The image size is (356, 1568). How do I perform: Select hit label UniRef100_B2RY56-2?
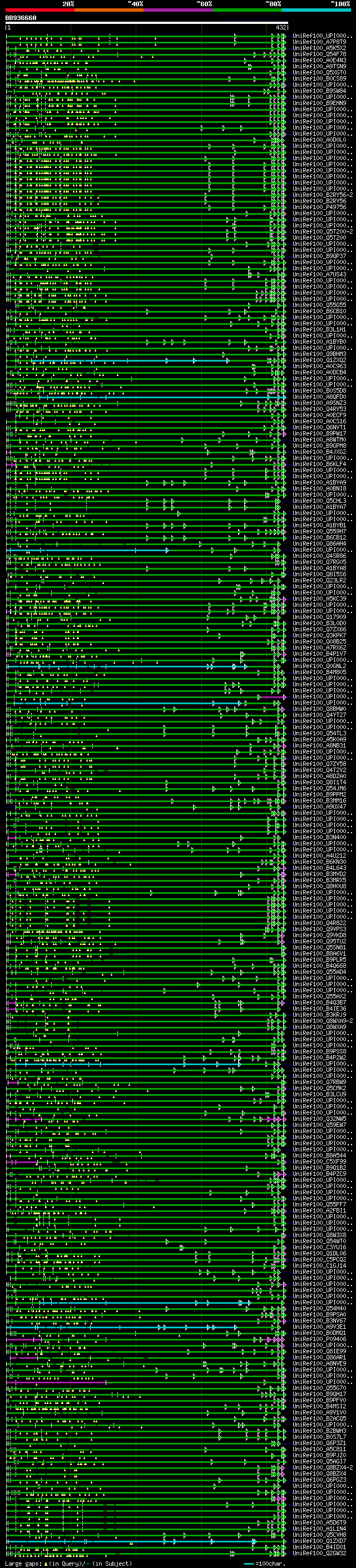point(323,195)
